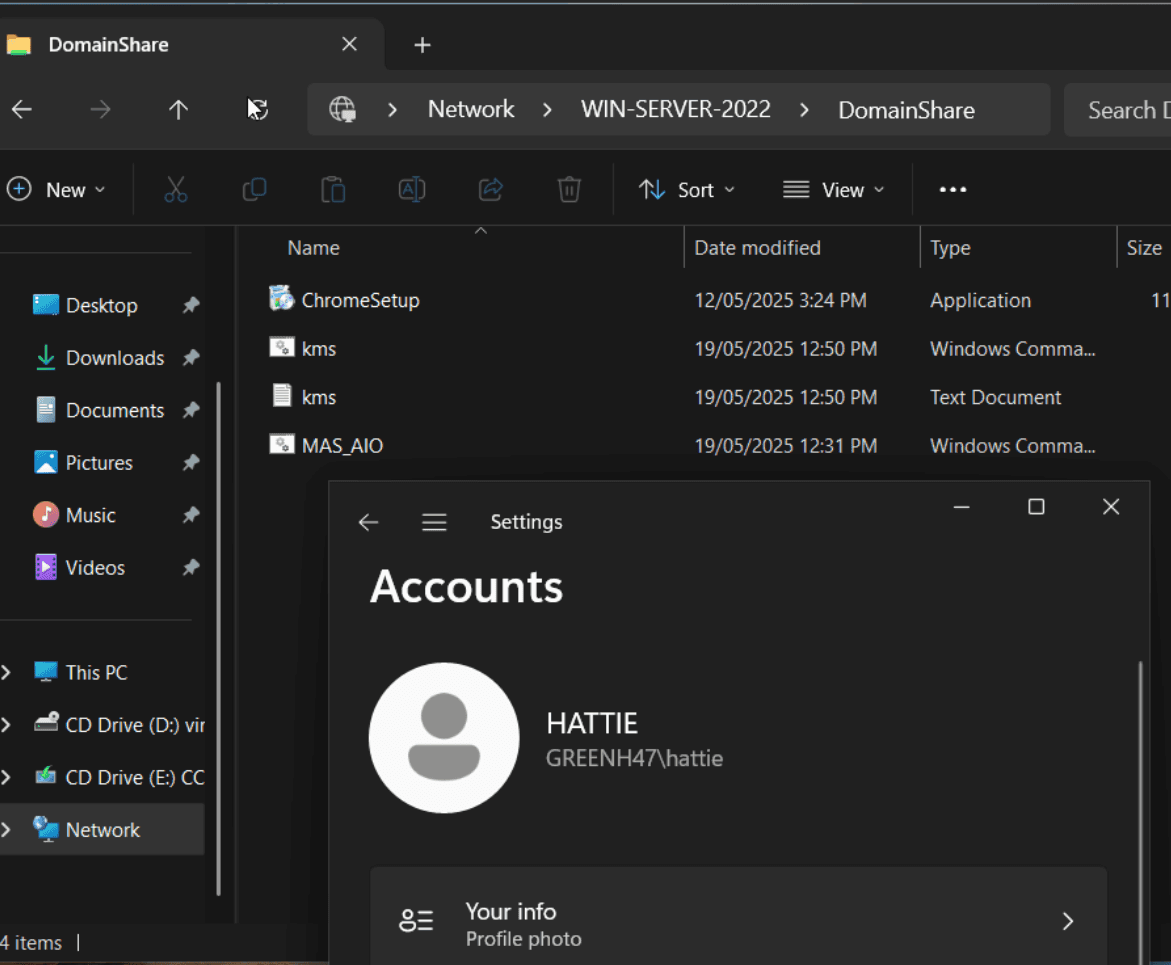Click the Delete trash icon
Viewport: 1171px width, 965px height.
tap(569, 190)
